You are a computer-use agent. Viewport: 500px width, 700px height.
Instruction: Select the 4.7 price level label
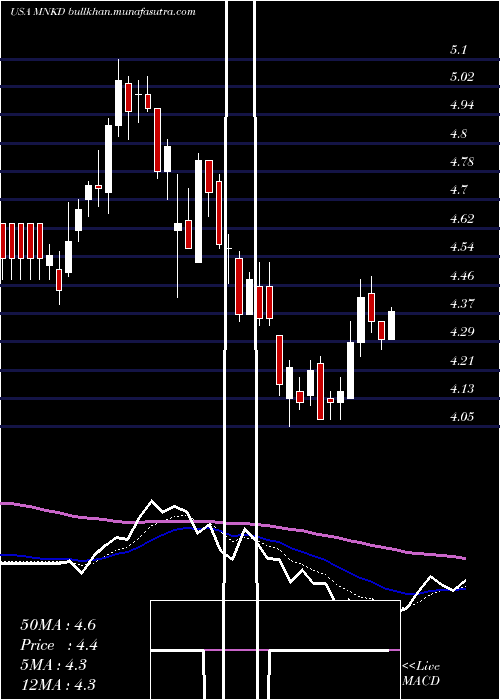[x=458, y=190]
